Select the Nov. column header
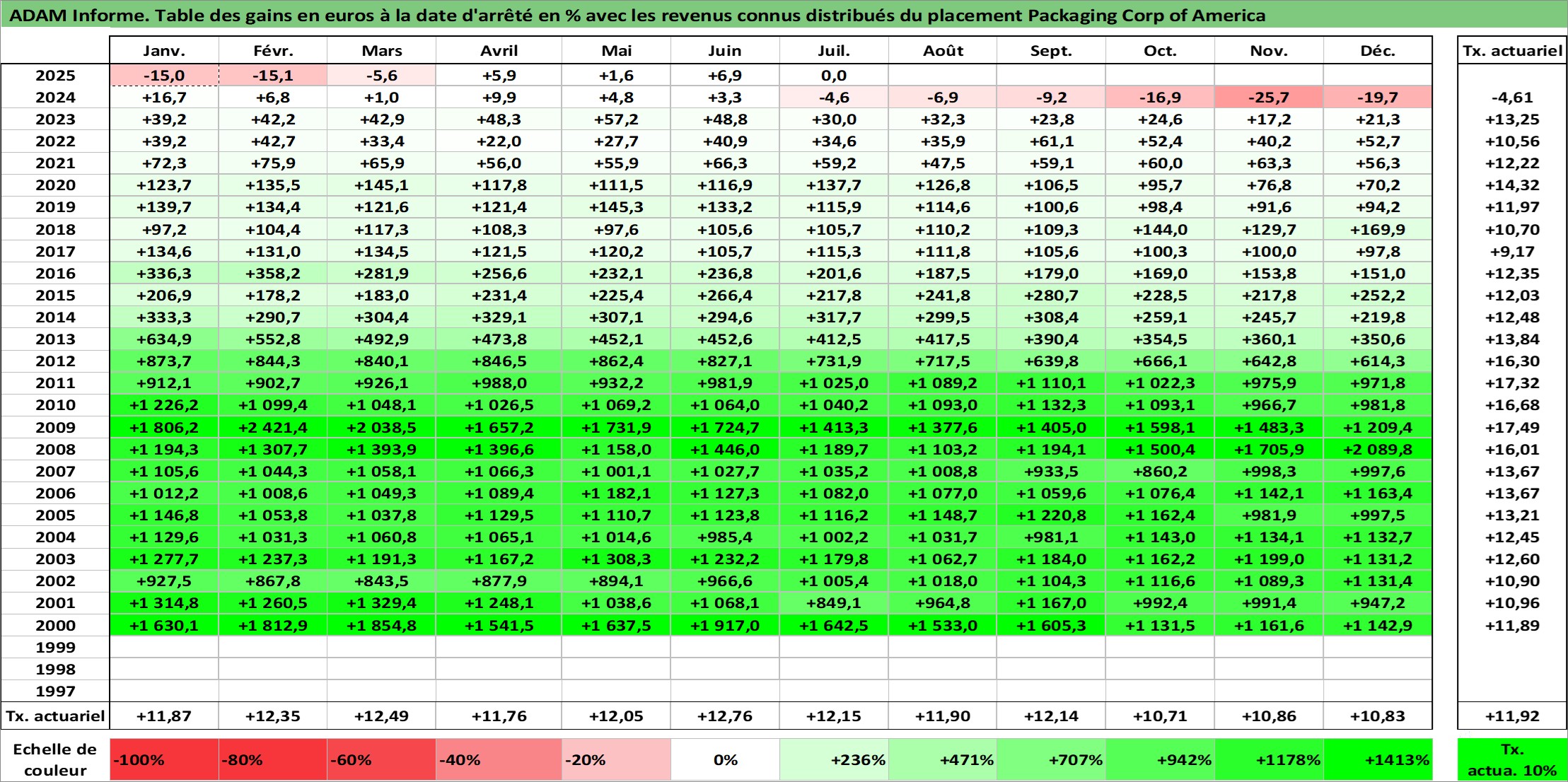Viewport: 1568px width, 782px height. coord(1270,50)
